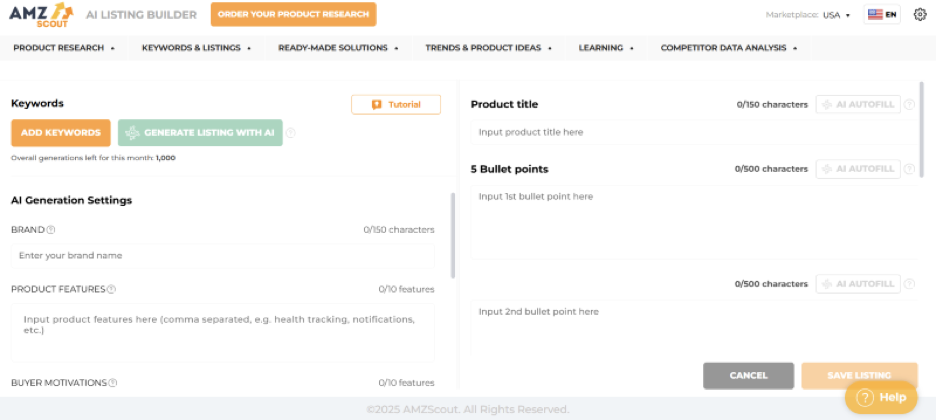936x420 pixels.
Task: Click the left panel vertical scrollbar
Action: (453, 235)
